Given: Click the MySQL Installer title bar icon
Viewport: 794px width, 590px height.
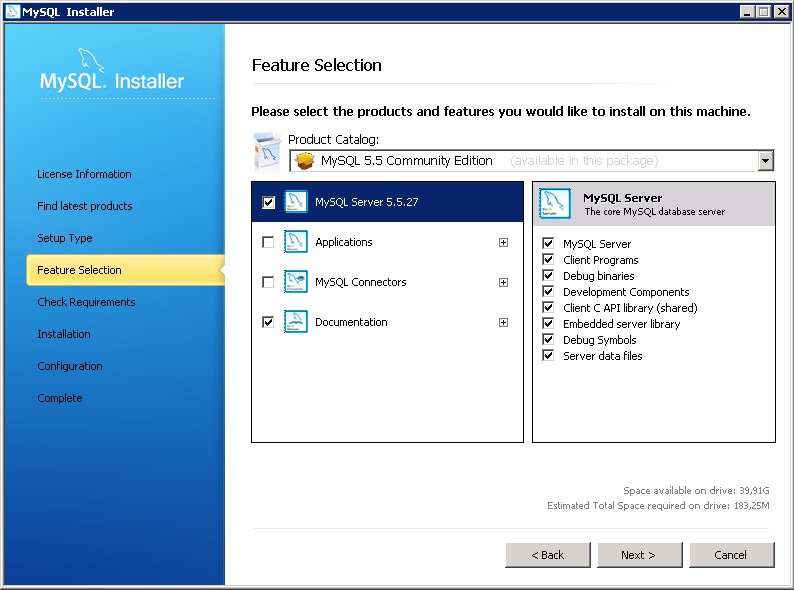Looking at the screenshot, I should [12, 11].
